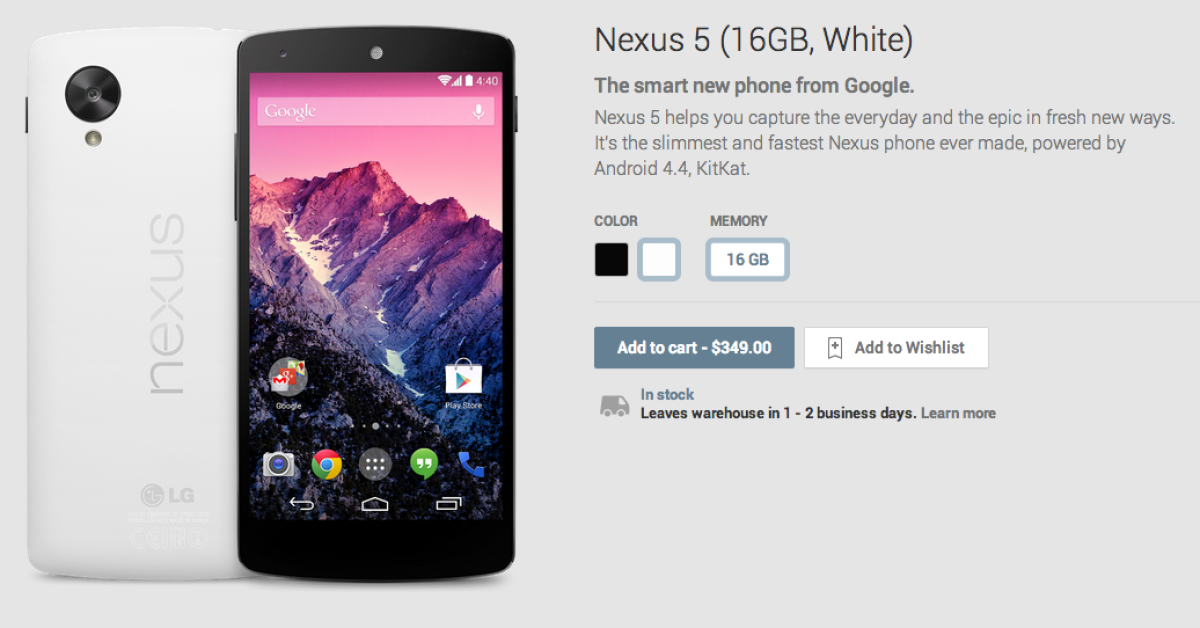
Task: Click the Google search field on phone screen
Action: (376, 111)
